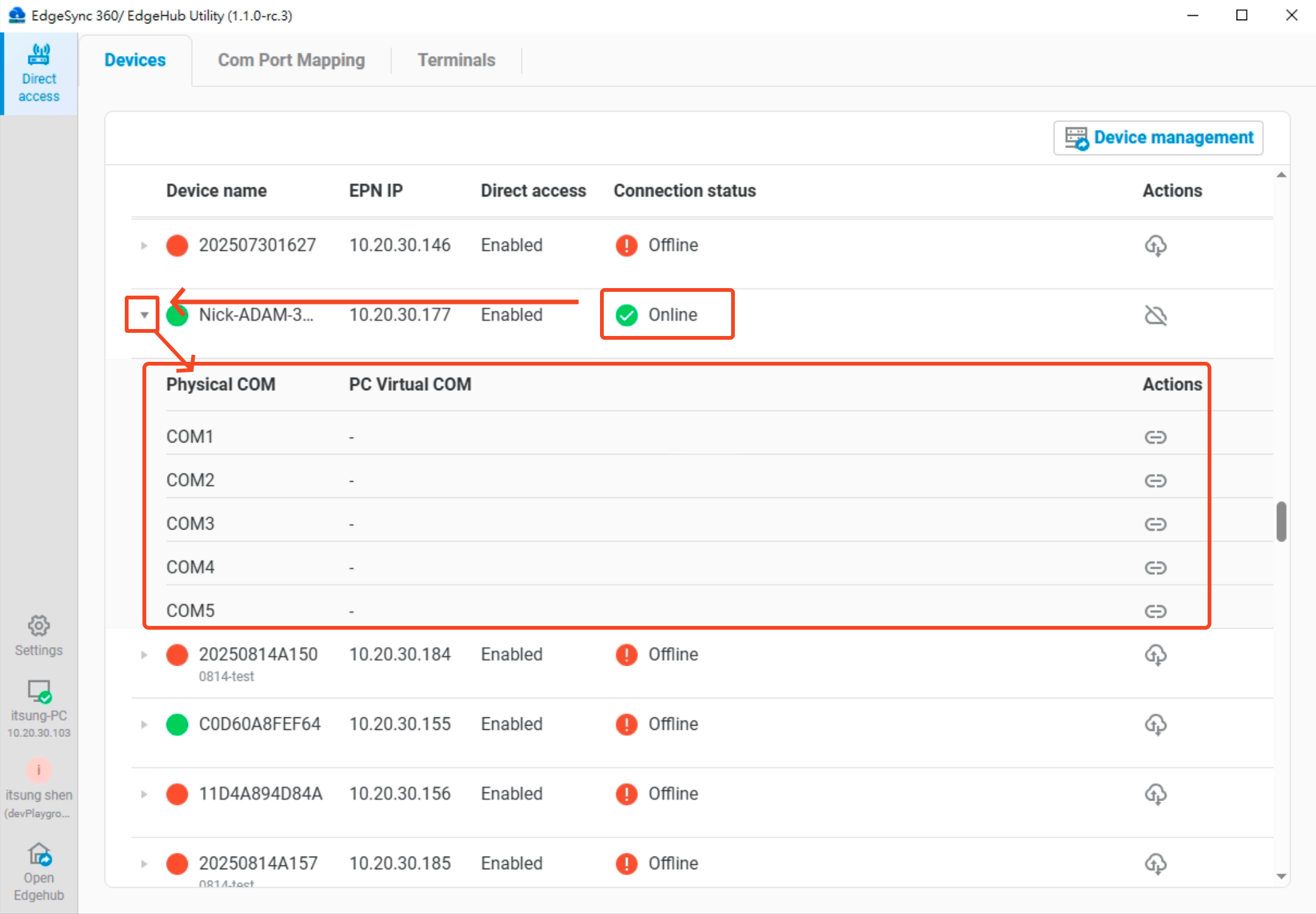Click the link icon next to COM5
This screenshot has height=914, width=1316.
pos(1156,610)
